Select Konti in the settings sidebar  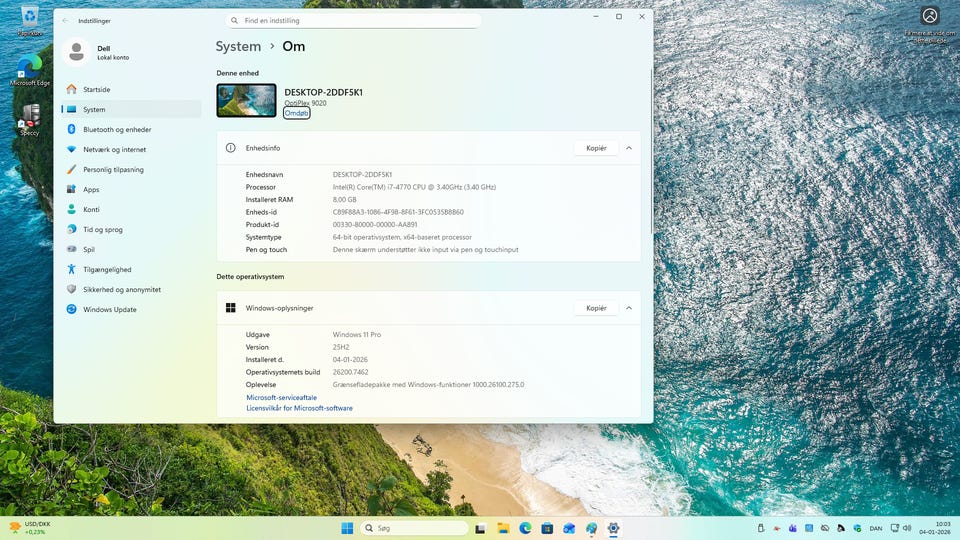[91, 210]
